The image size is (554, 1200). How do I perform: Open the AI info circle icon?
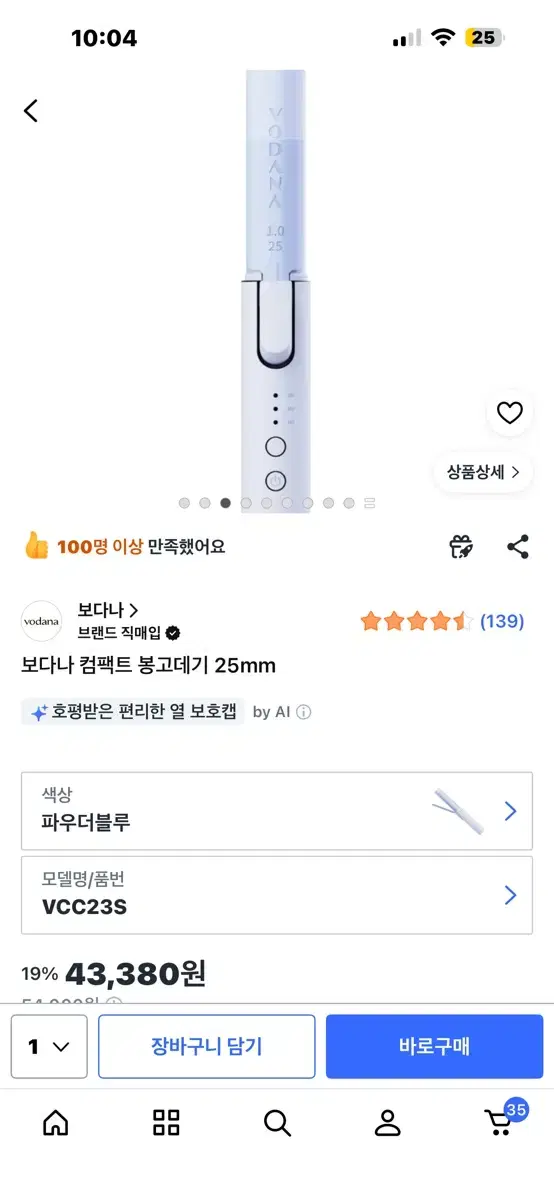(304, 712)
